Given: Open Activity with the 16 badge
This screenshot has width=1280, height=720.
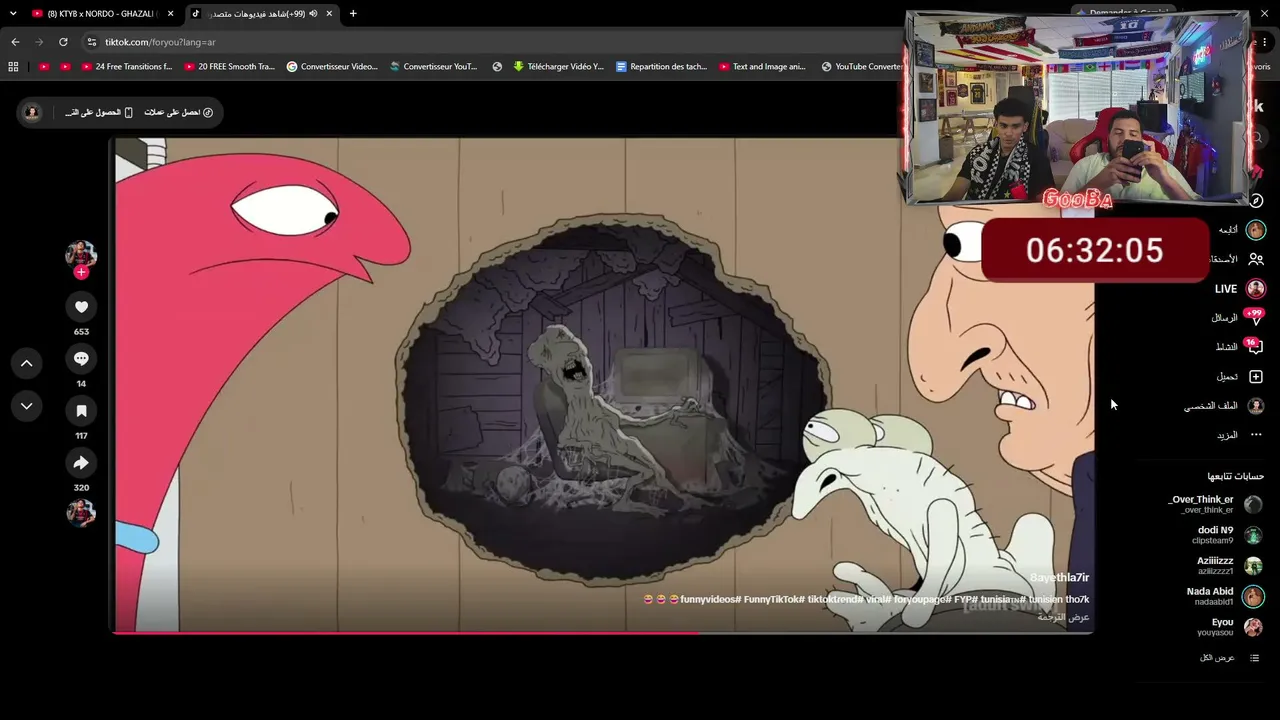Looking at the screenshot, I should 1239,347.
